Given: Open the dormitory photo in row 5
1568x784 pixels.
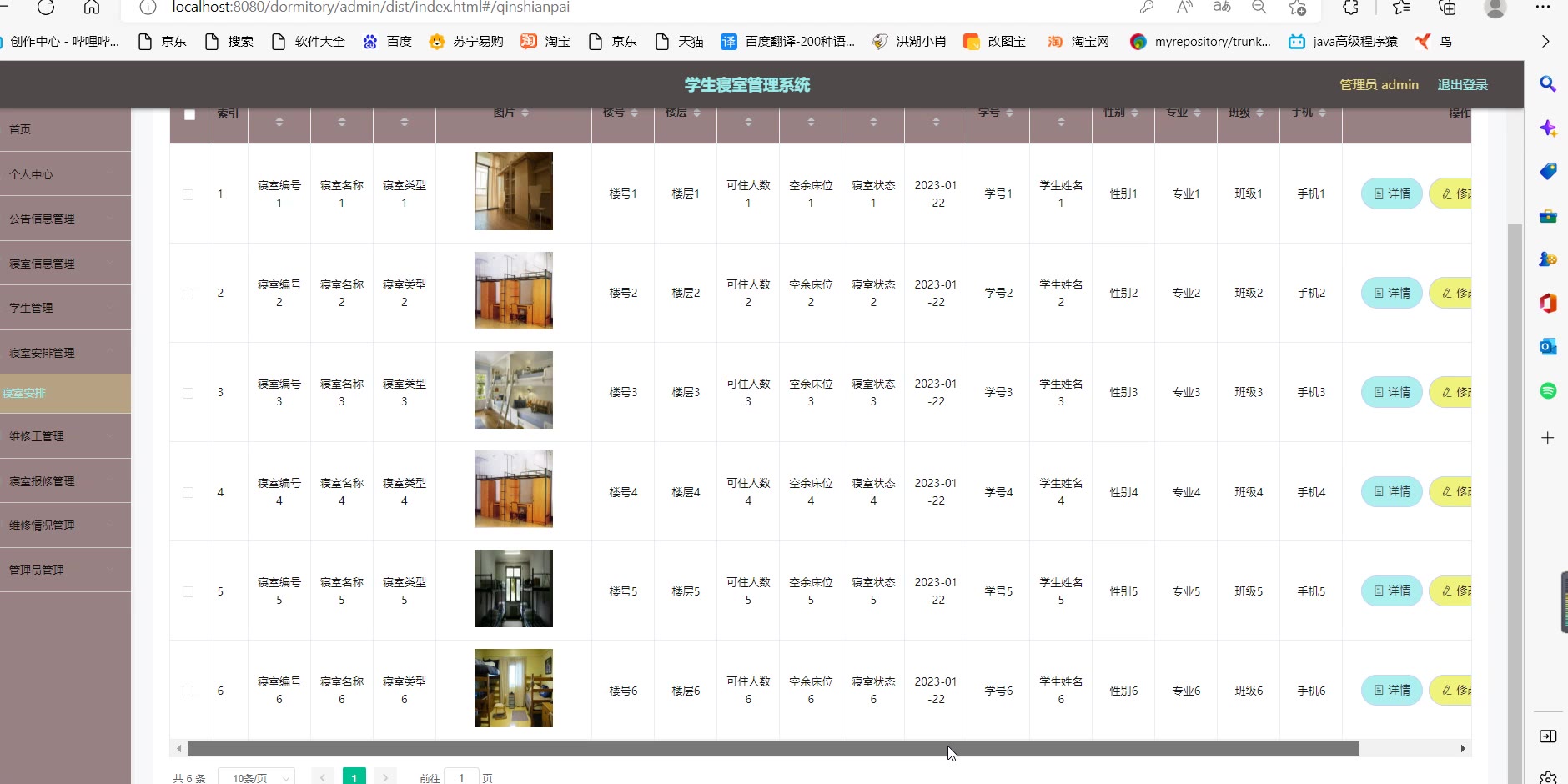Looking at the screenshot, I should pyautogui.click(x=514, y=588).
